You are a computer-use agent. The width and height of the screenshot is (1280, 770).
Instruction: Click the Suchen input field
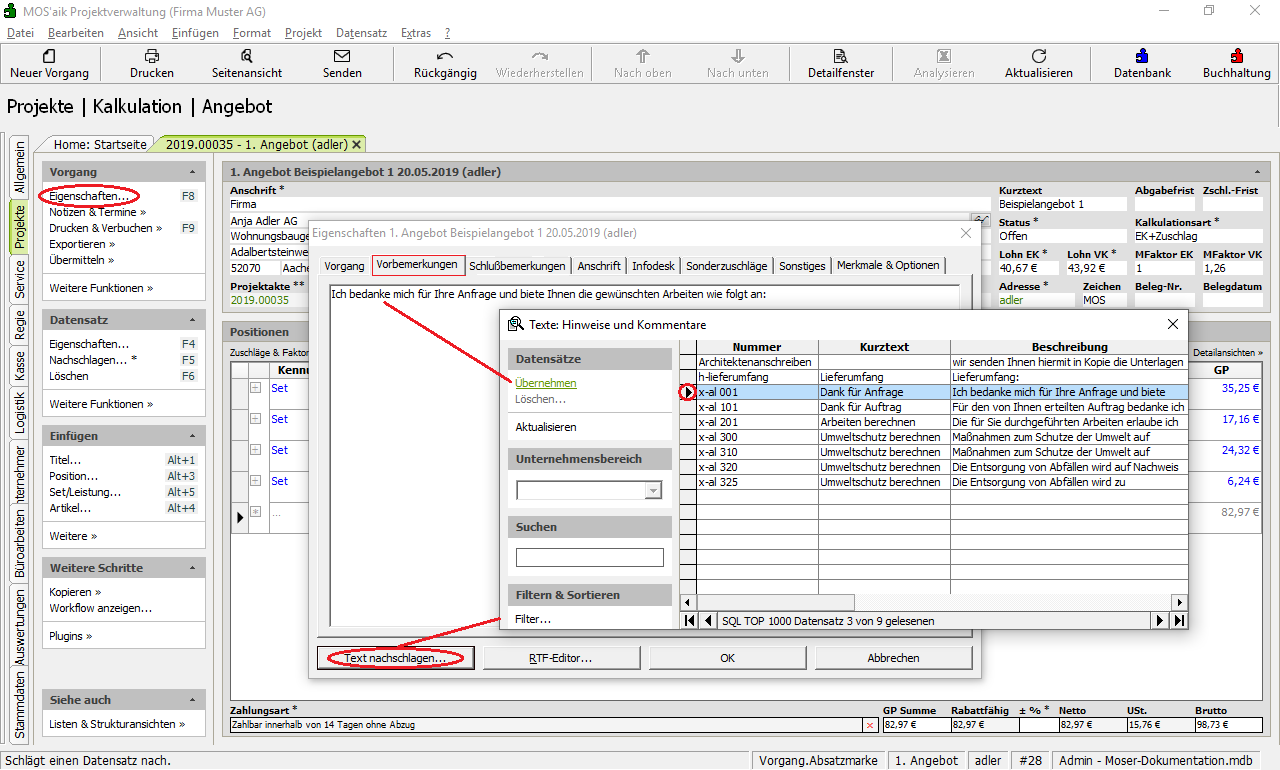click(589, 558)
